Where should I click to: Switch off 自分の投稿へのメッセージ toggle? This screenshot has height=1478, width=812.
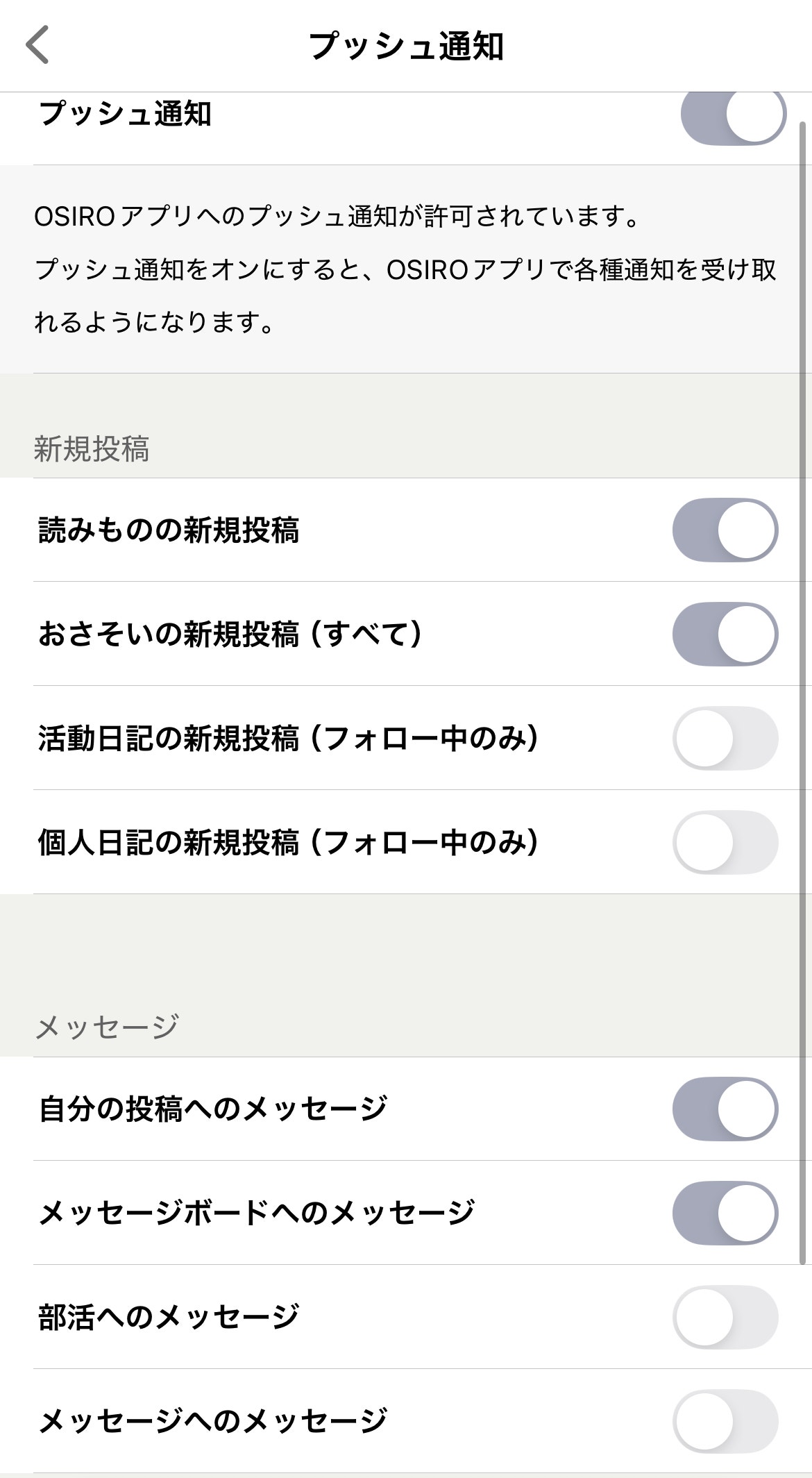[725, 1109]
